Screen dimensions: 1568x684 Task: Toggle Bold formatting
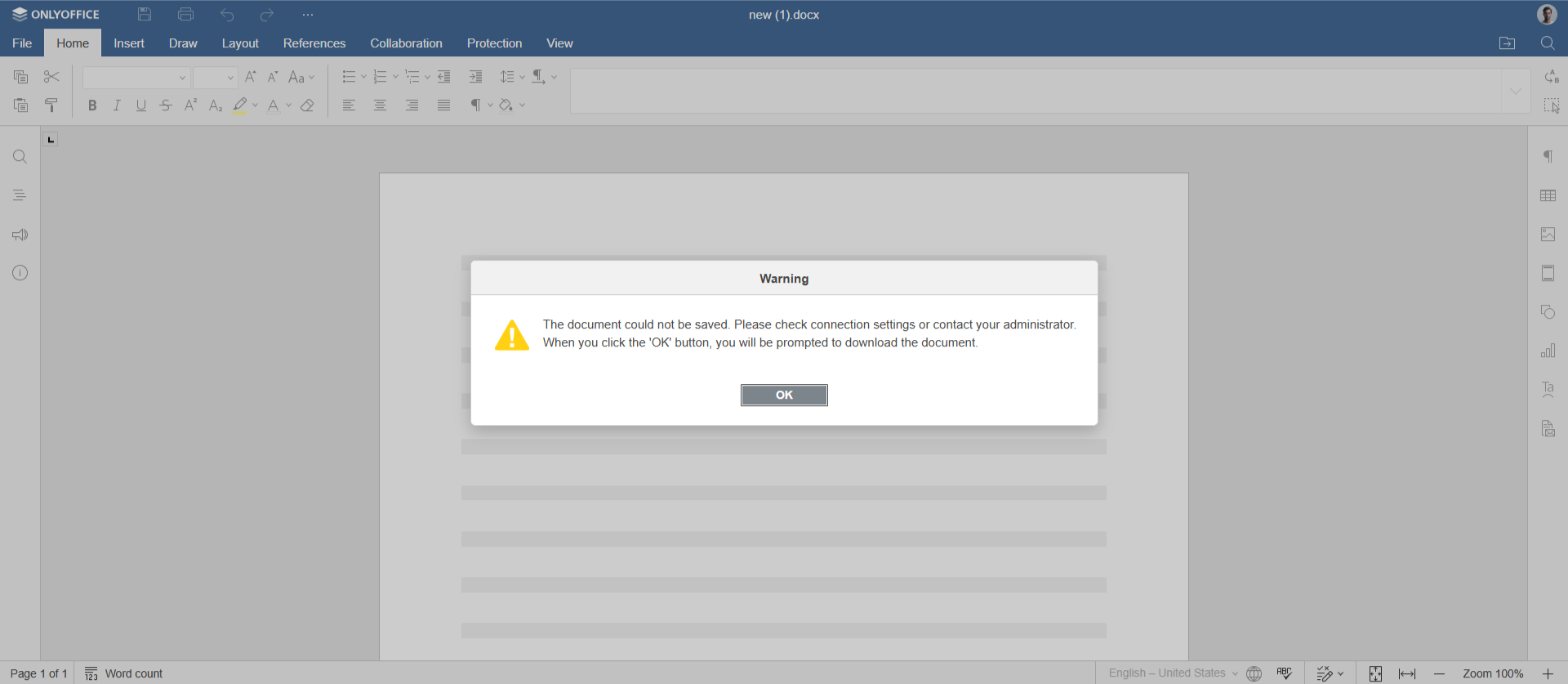click(92, 105)
